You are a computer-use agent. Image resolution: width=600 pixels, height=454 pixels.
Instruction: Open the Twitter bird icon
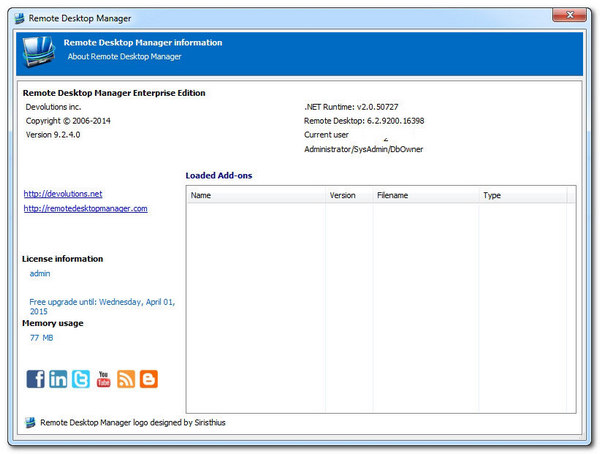coord(81,379)
